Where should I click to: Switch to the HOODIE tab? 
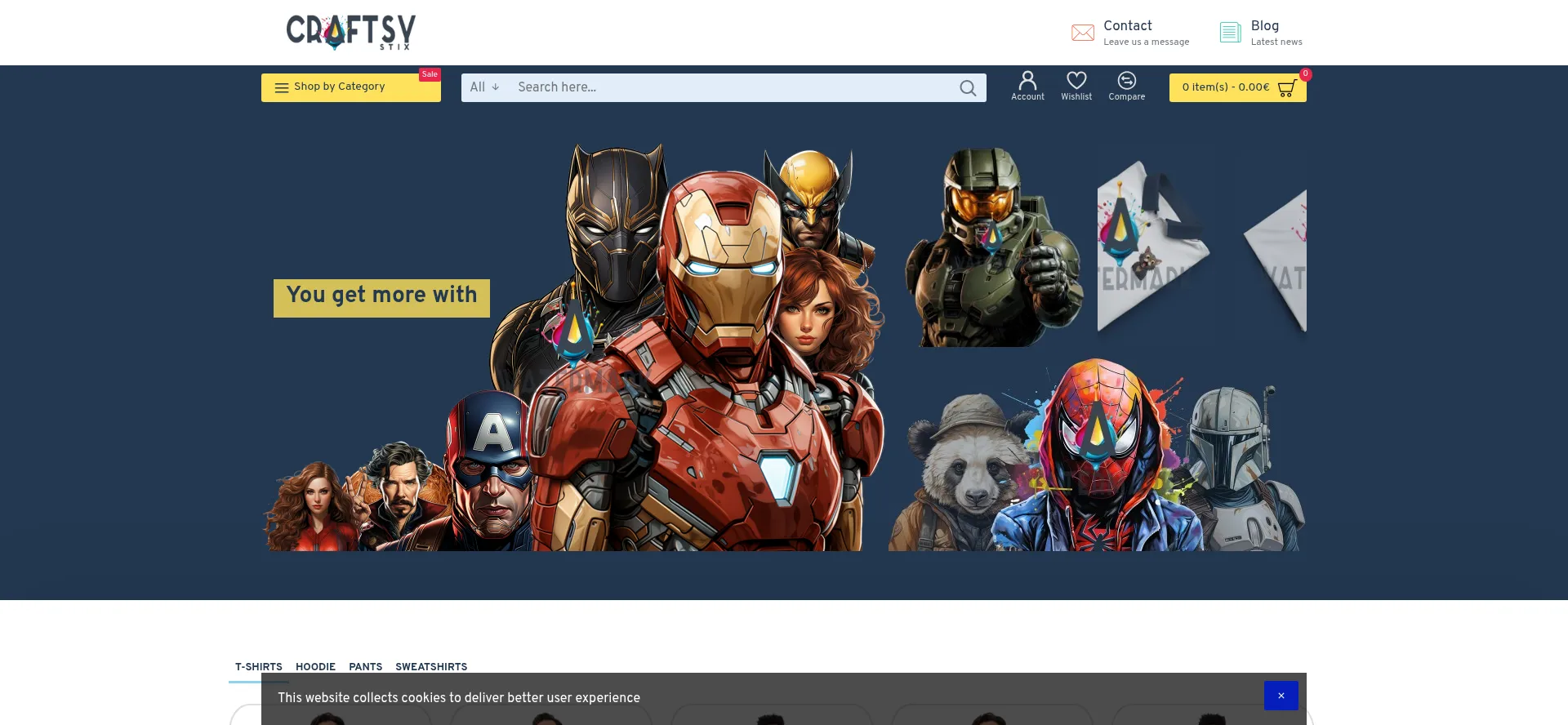coord(315,667)
